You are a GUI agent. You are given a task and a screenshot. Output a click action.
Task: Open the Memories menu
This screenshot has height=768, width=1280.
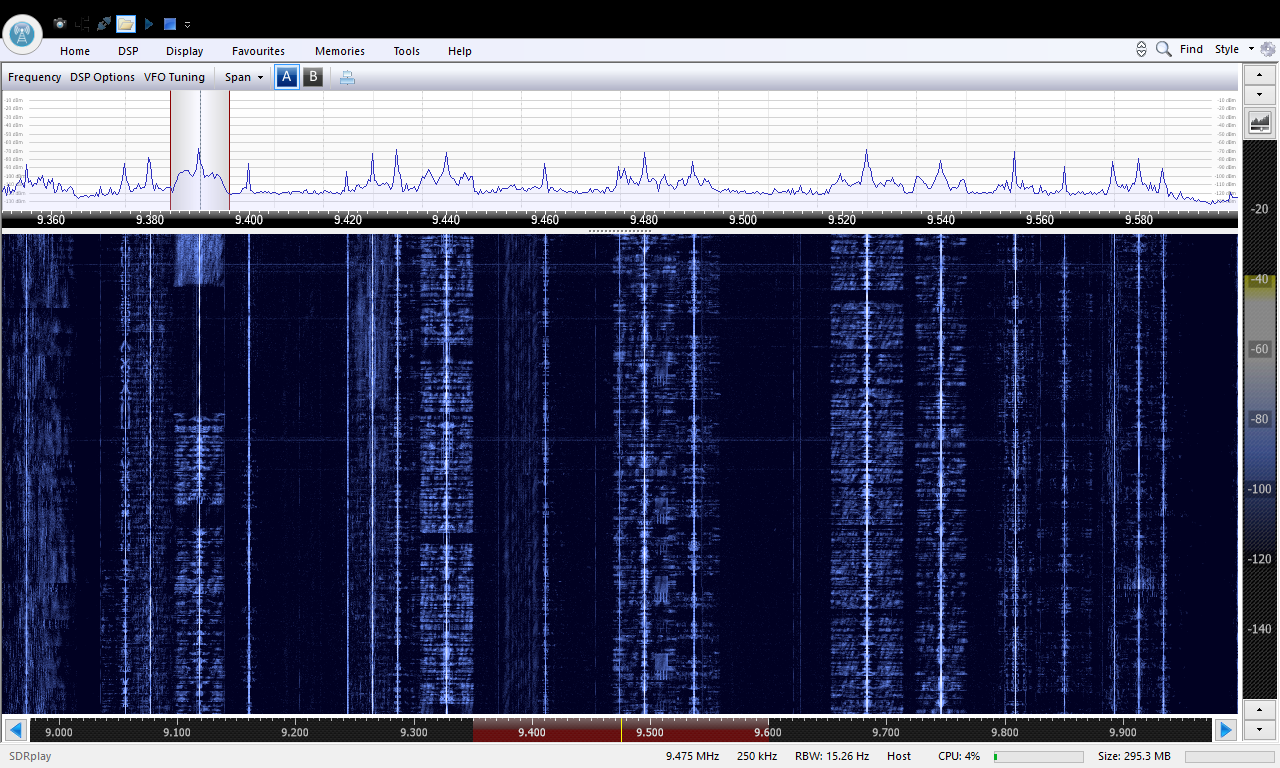point(339,51)
